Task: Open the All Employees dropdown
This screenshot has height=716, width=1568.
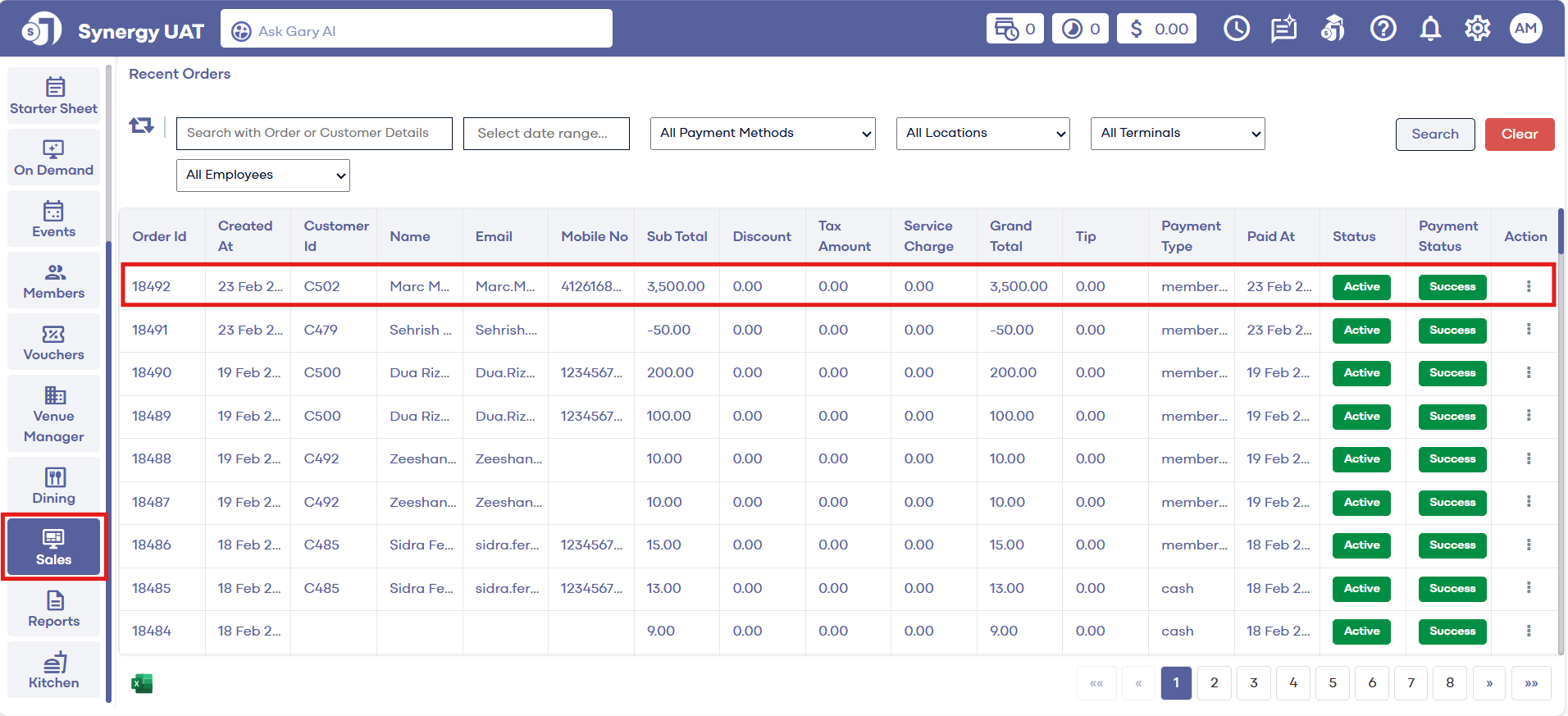Action: pyautogui.click(x=262, y=176)
